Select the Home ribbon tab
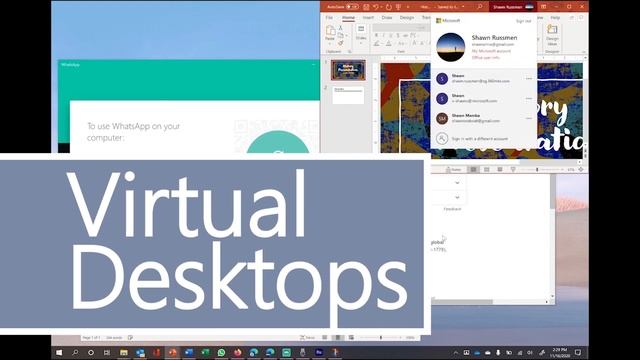 pyautogui.click(x=348, y=18)
